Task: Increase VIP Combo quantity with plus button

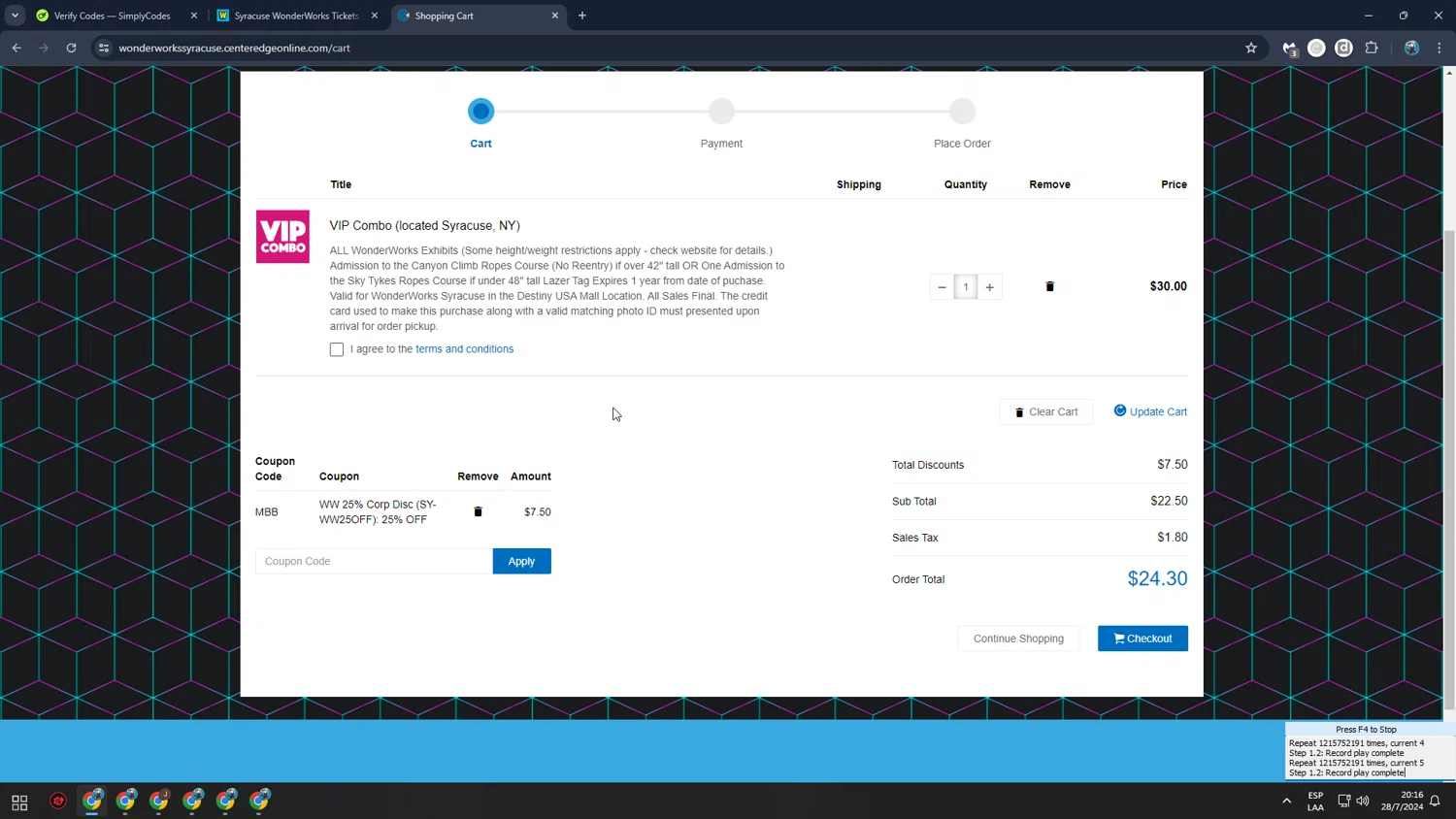Action: click(x=989, y=287)
